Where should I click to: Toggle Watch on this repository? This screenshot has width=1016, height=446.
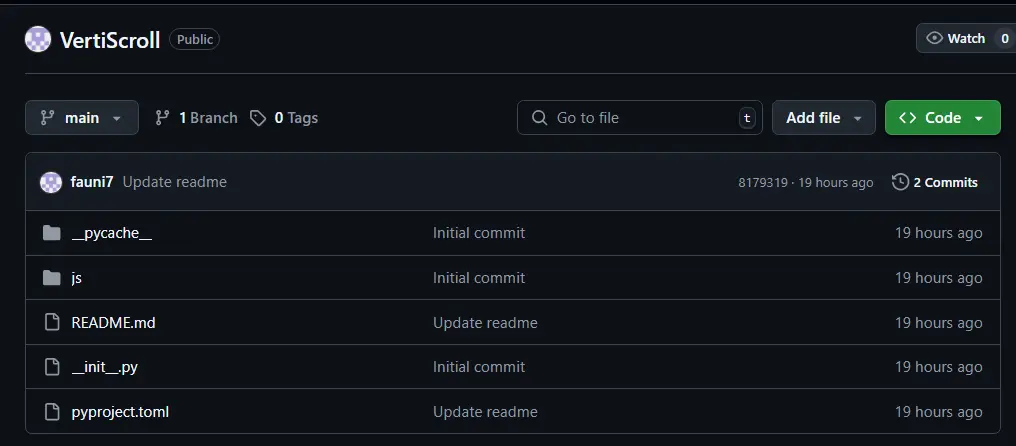pos(957,38)
